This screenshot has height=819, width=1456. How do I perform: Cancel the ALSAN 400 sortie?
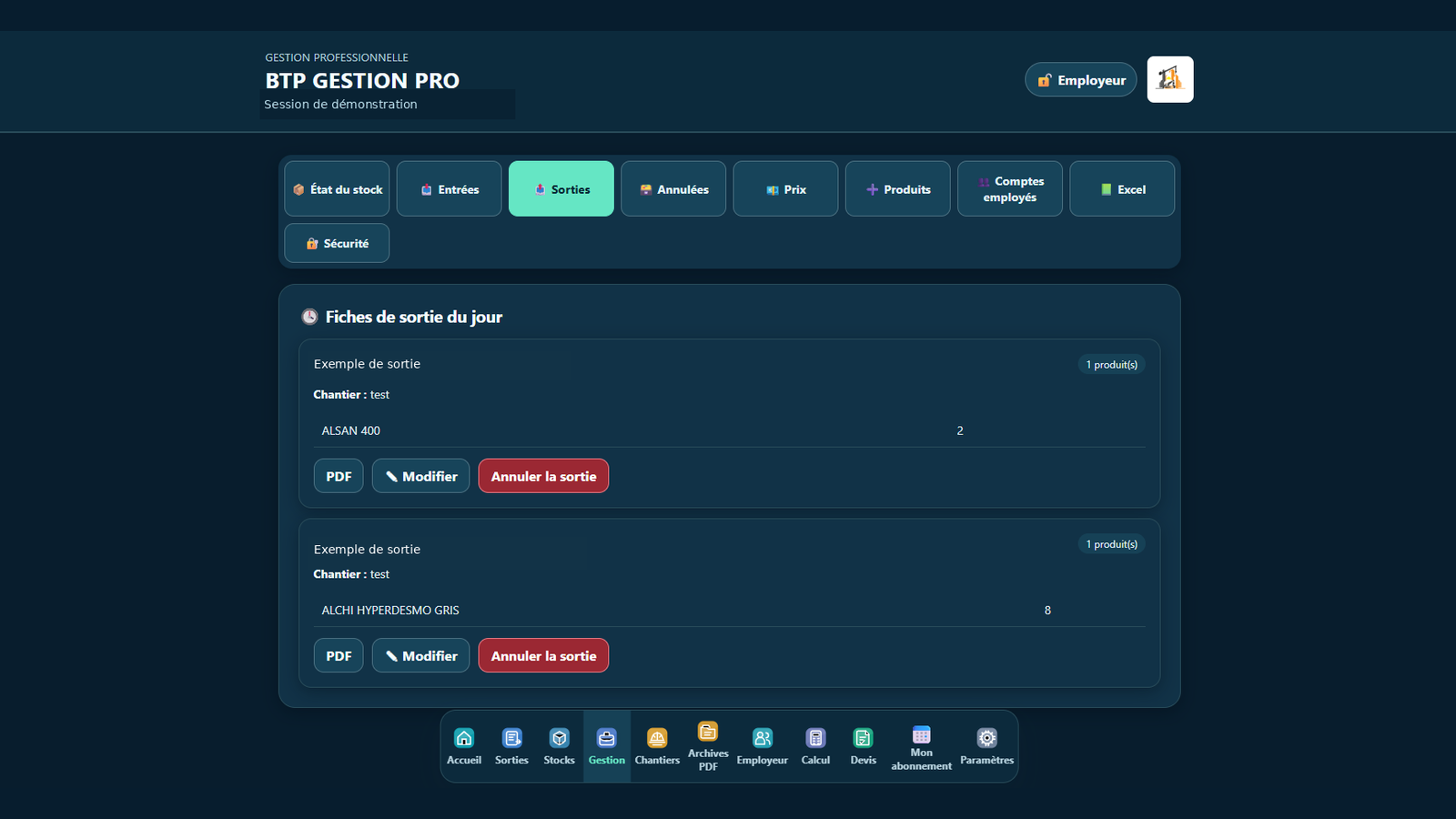543,476
